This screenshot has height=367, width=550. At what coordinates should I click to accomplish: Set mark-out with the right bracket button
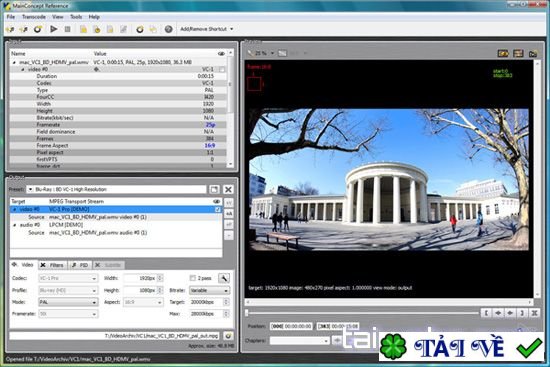(x=522, y=313)
